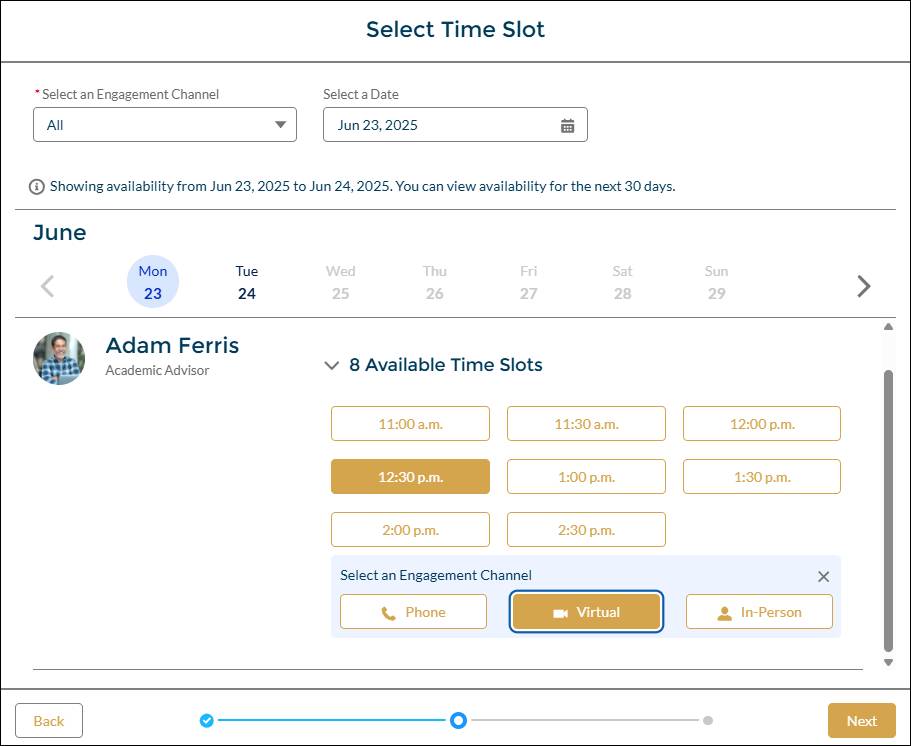
Task: Click the completed first progress step
Action: click(x=206, y=720)
